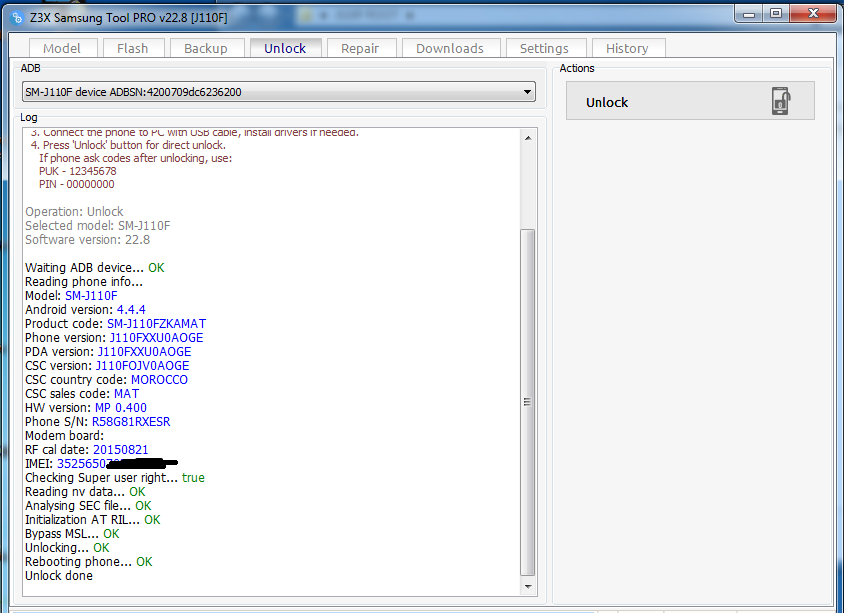Click the CSC version J110FOJV0AOGE value
The width and height of the screenshot is (844, 613).
tap(142, 365)
